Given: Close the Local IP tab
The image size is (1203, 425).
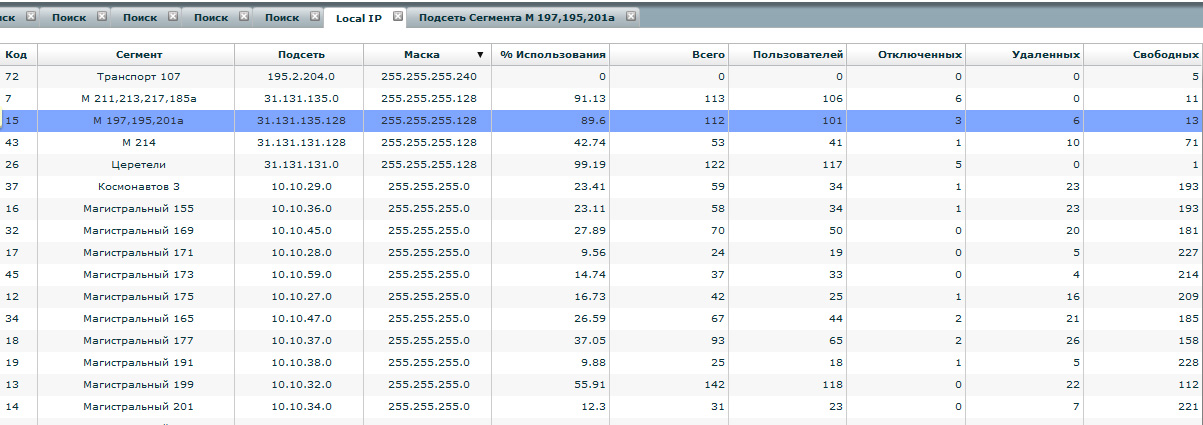Looking at the screenshot, I should (398, 17).
